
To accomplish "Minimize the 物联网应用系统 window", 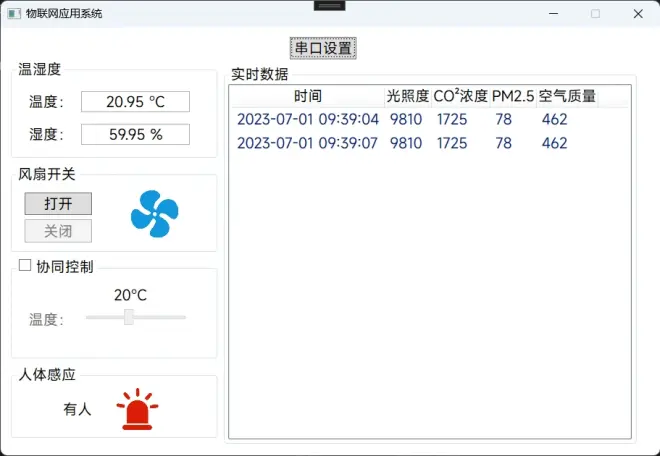I will tap(551, 14).
